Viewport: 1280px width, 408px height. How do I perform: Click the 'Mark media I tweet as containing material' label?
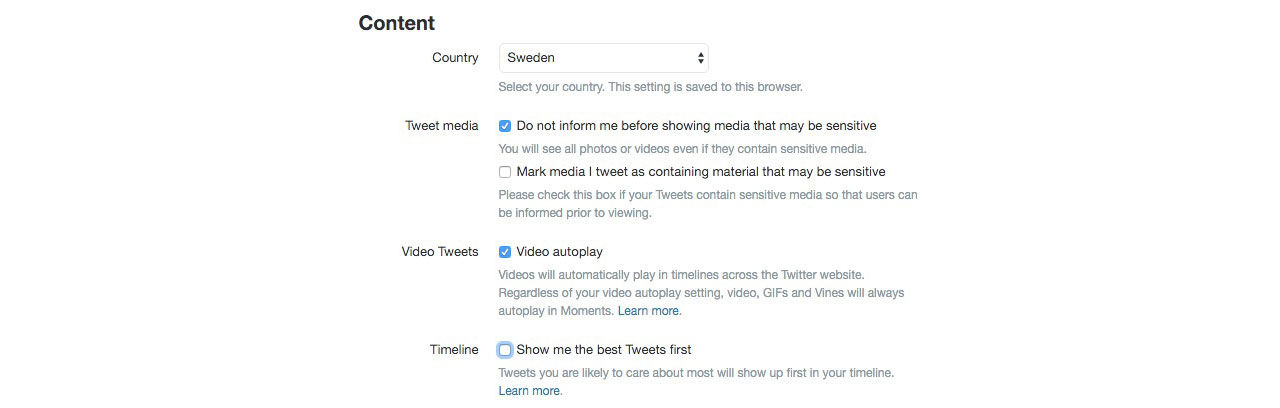pos(700,172)
